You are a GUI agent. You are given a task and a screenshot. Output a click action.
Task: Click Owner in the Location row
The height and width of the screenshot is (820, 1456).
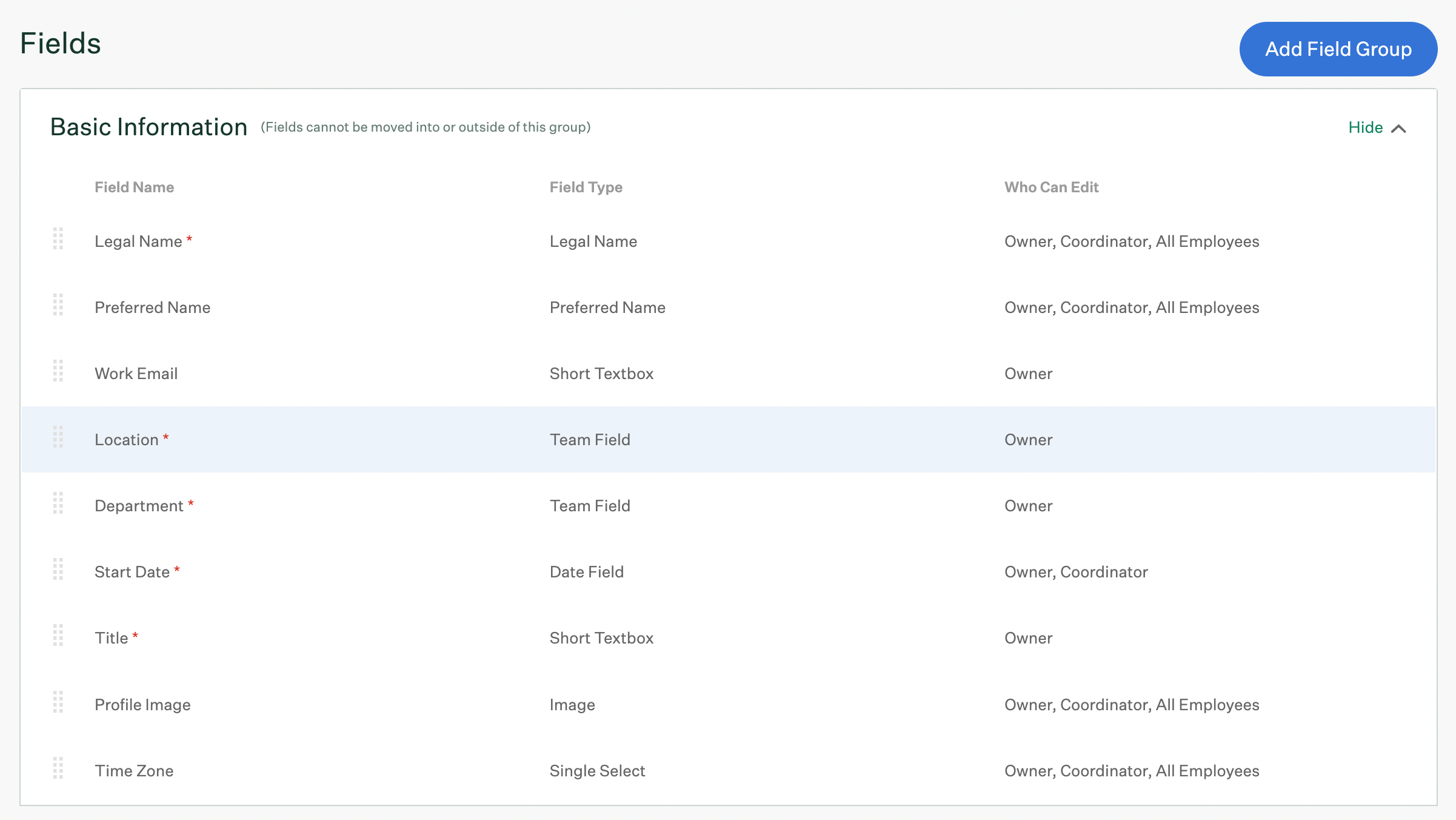pos(1029,440)
